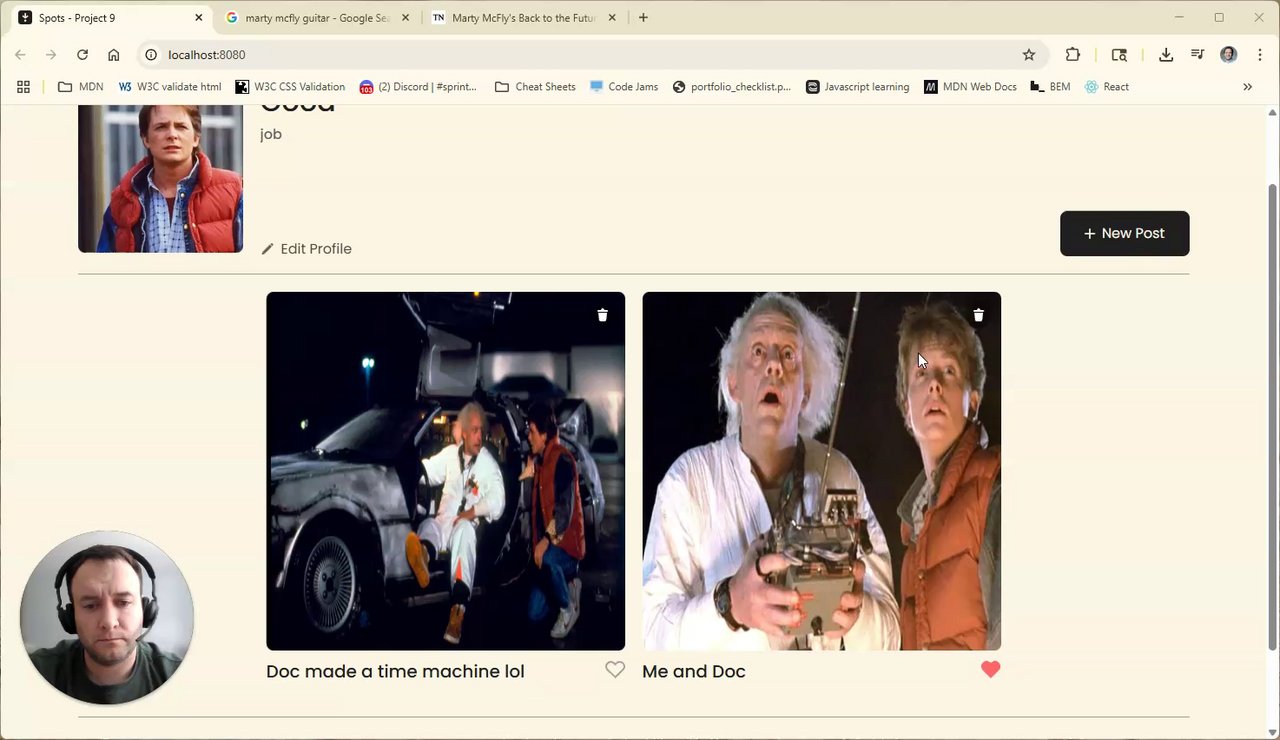This screenshot has width=1280, height=740.
Task: Close the Google Search tab
Action: click(404, 18)
